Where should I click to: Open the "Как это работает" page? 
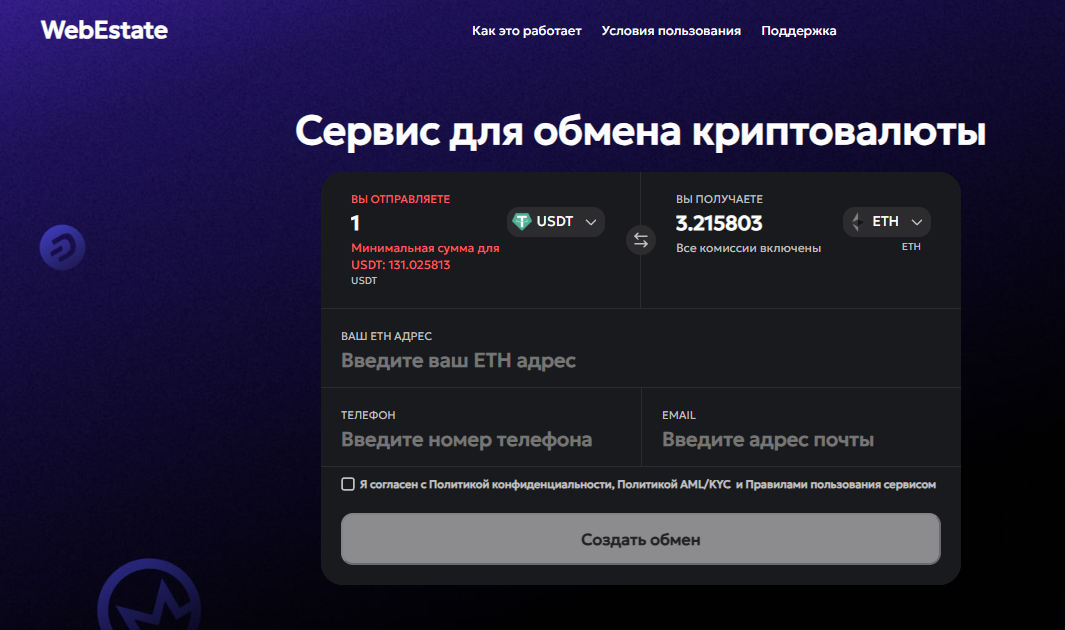526,31
